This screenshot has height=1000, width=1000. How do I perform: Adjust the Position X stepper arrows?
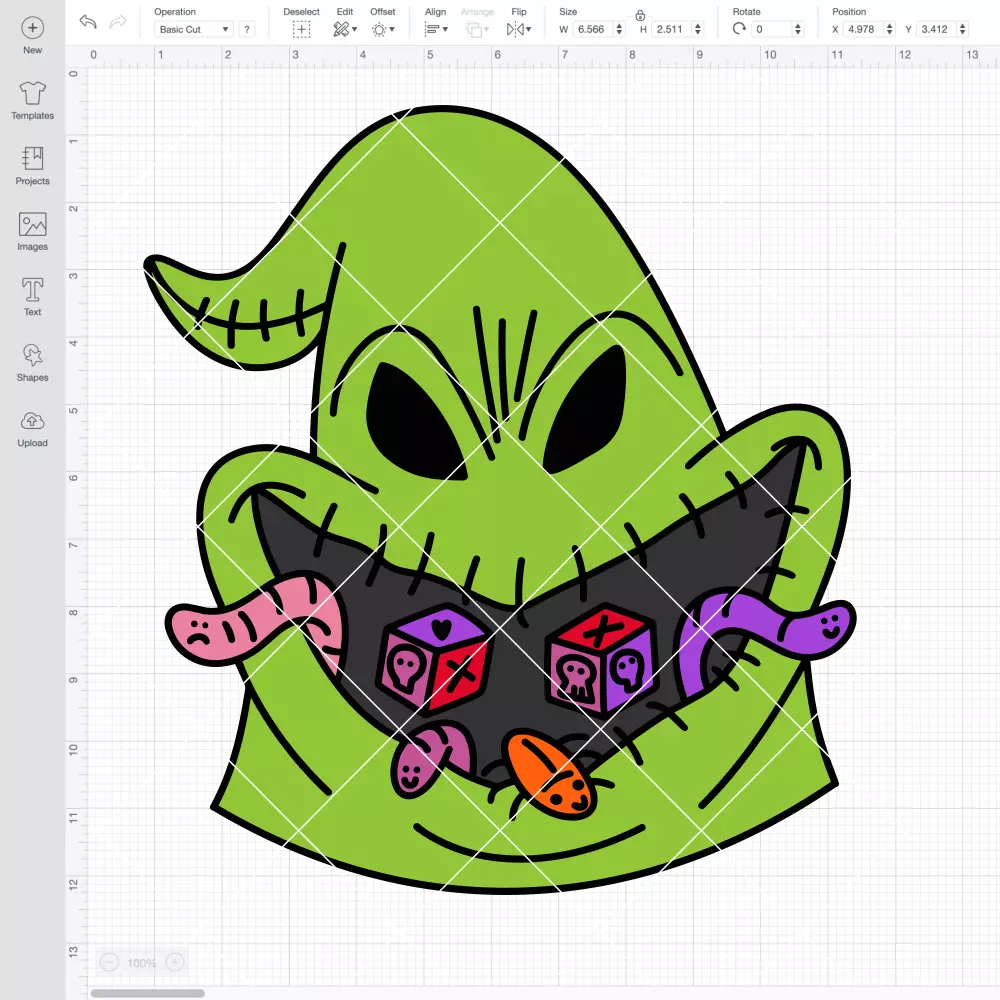pyautogui.click(x=890, y=29)
